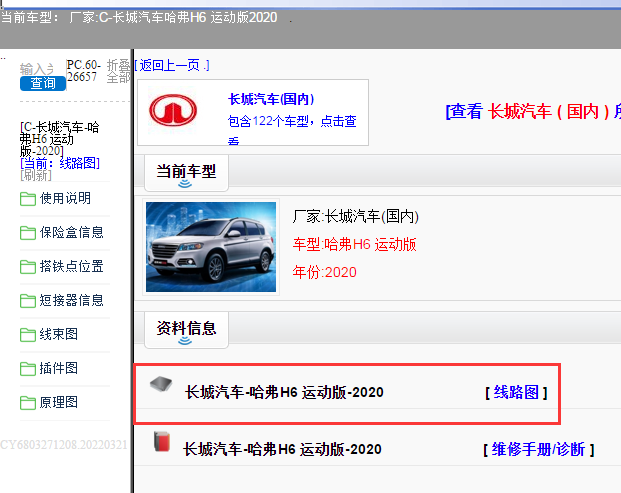Image resolution: width=621 pixels, height=493 pixels.
Task: Open 保险盒信息 tree item
Action: [x=71, y=232]
